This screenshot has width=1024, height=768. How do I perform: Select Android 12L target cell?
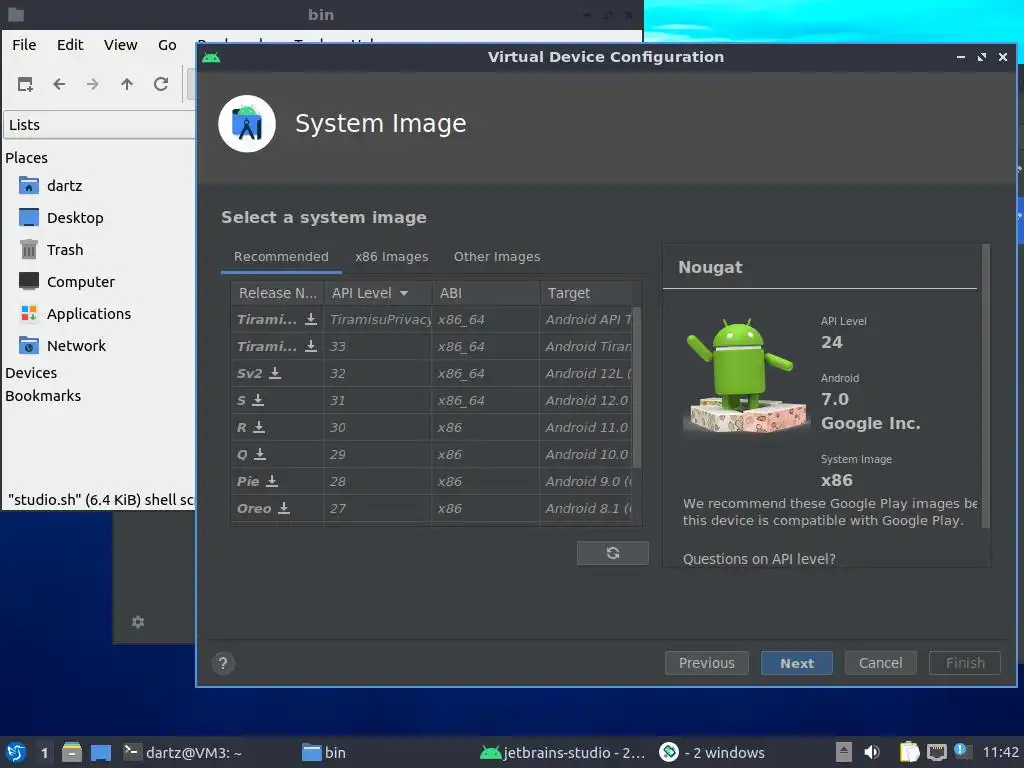[x=587, y=374]
